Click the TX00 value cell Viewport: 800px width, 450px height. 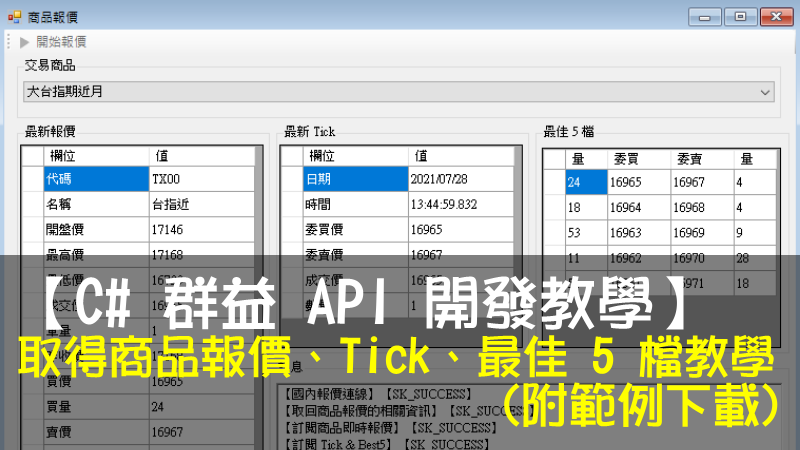pos(202,179)
